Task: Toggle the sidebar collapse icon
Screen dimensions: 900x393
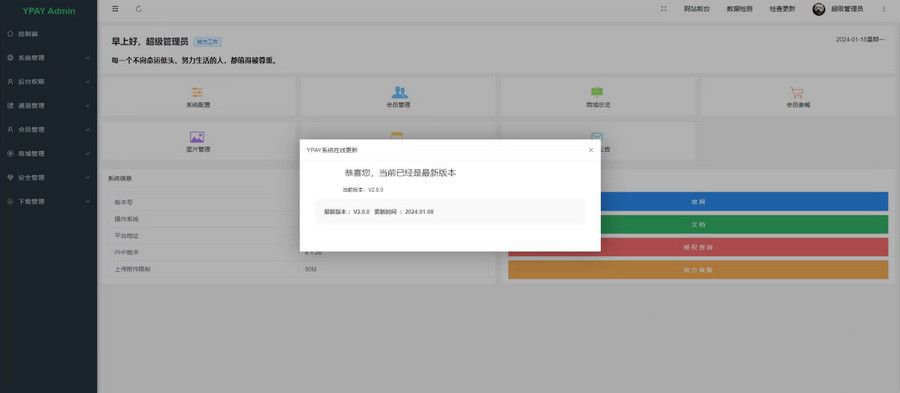Action: point(115,9)
